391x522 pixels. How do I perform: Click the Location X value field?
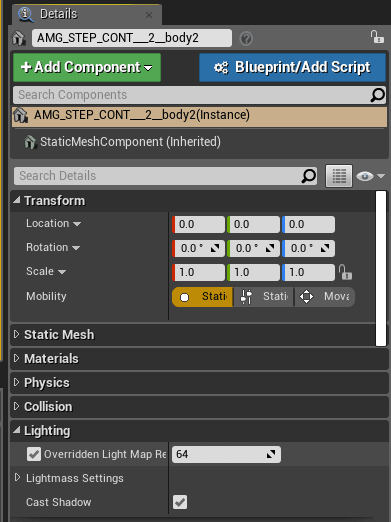coord(199,224)
